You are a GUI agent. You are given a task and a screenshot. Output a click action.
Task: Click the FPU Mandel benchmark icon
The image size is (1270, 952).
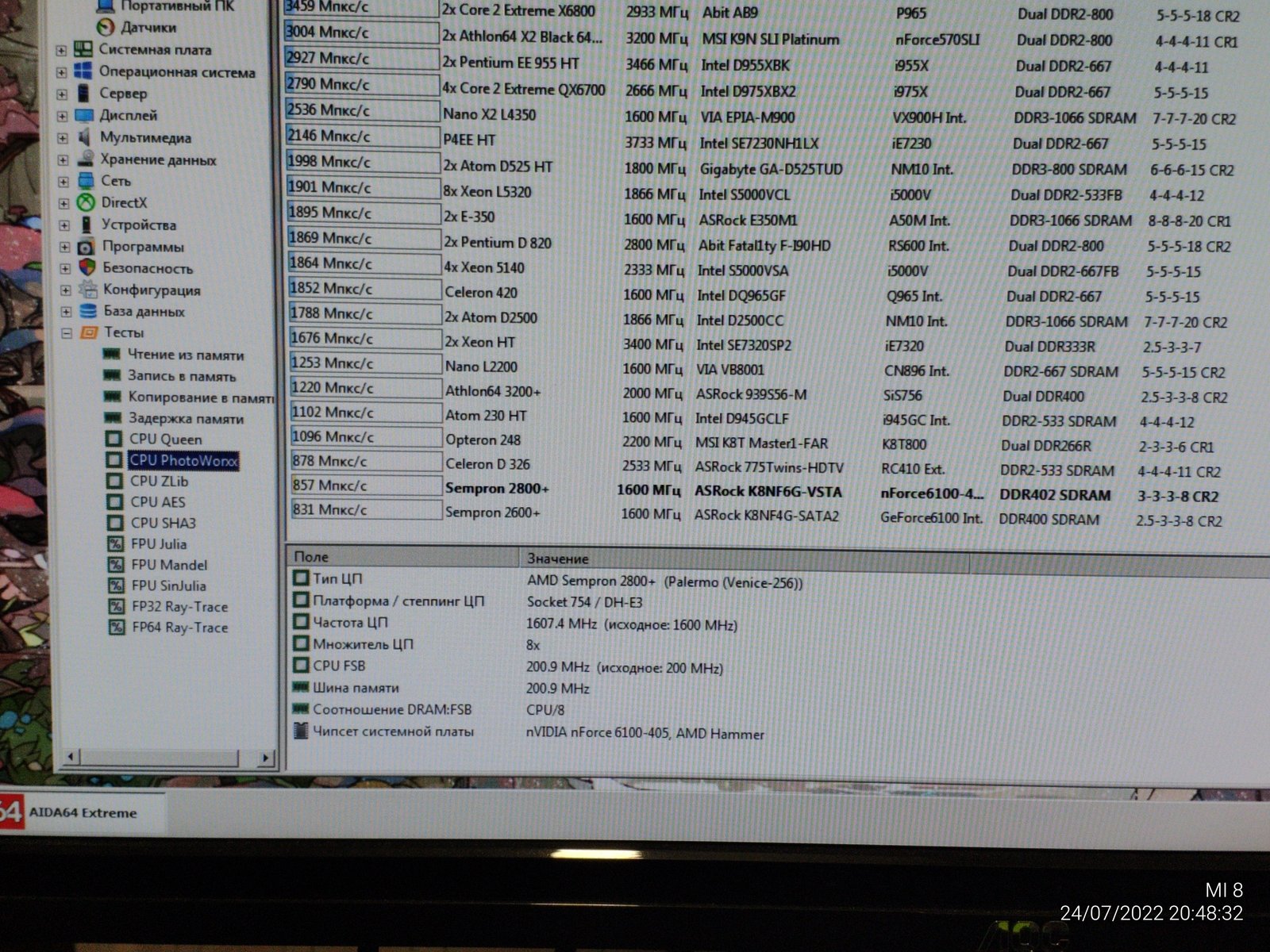(x=117, y=565)
